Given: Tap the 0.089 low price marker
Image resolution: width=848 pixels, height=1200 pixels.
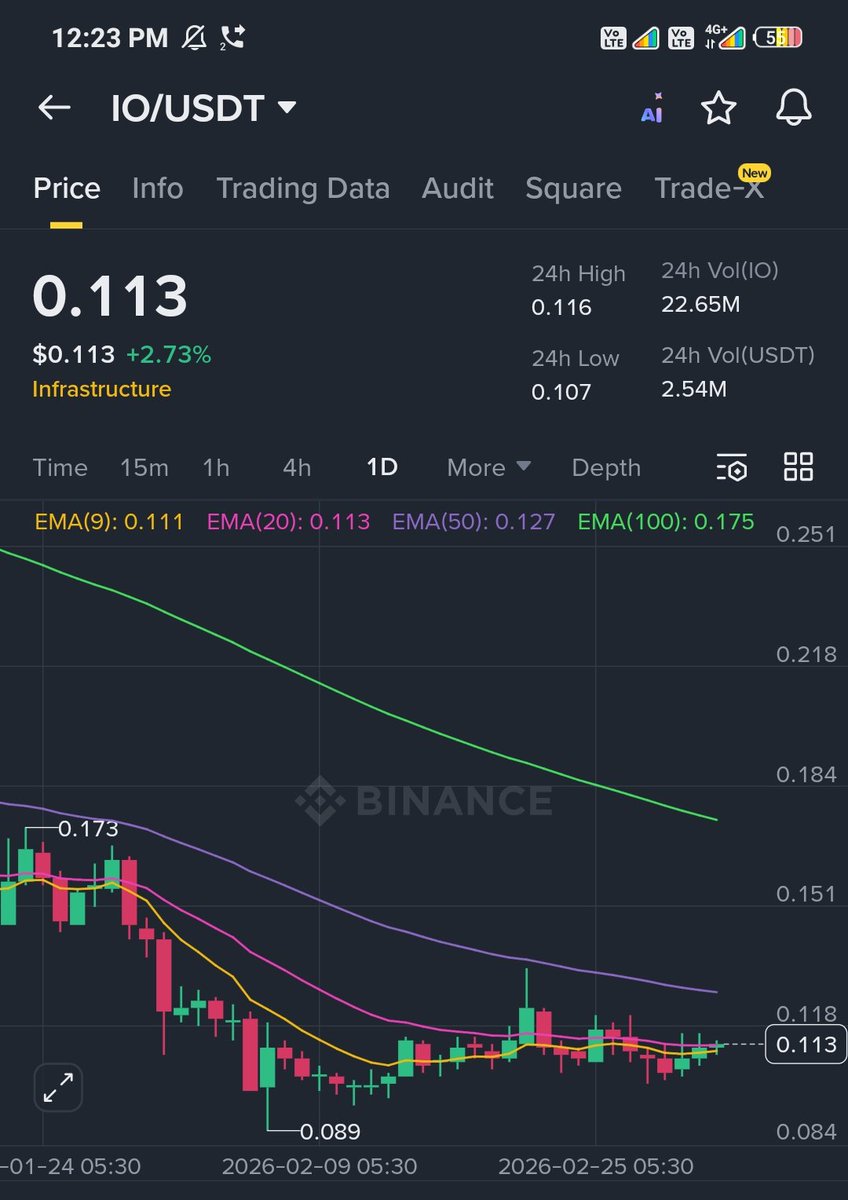Looking at the screenshot, I should point(330,1132).
